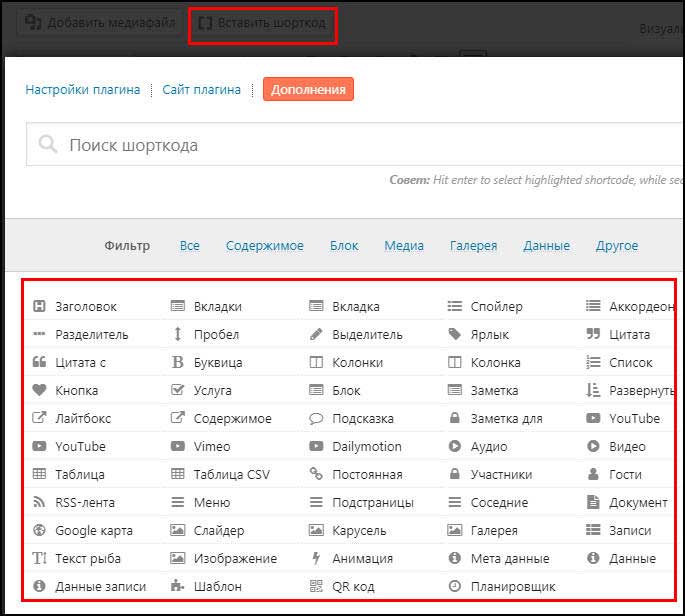The height and width of the screenshot is (616, 685).
Task: Click the Видео shortcode label
Action: point(627,446)
